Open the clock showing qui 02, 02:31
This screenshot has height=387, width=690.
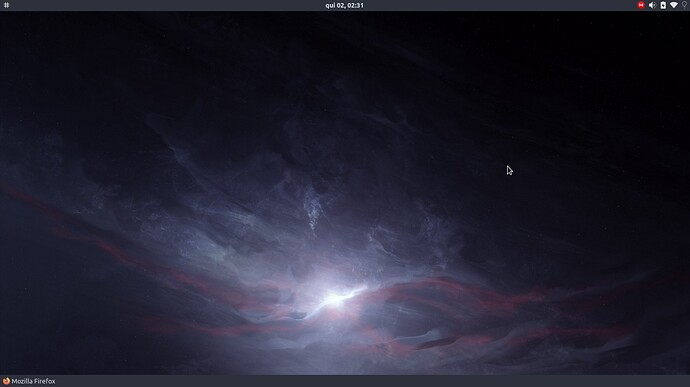pyautogui.click(x=345, y=5)
